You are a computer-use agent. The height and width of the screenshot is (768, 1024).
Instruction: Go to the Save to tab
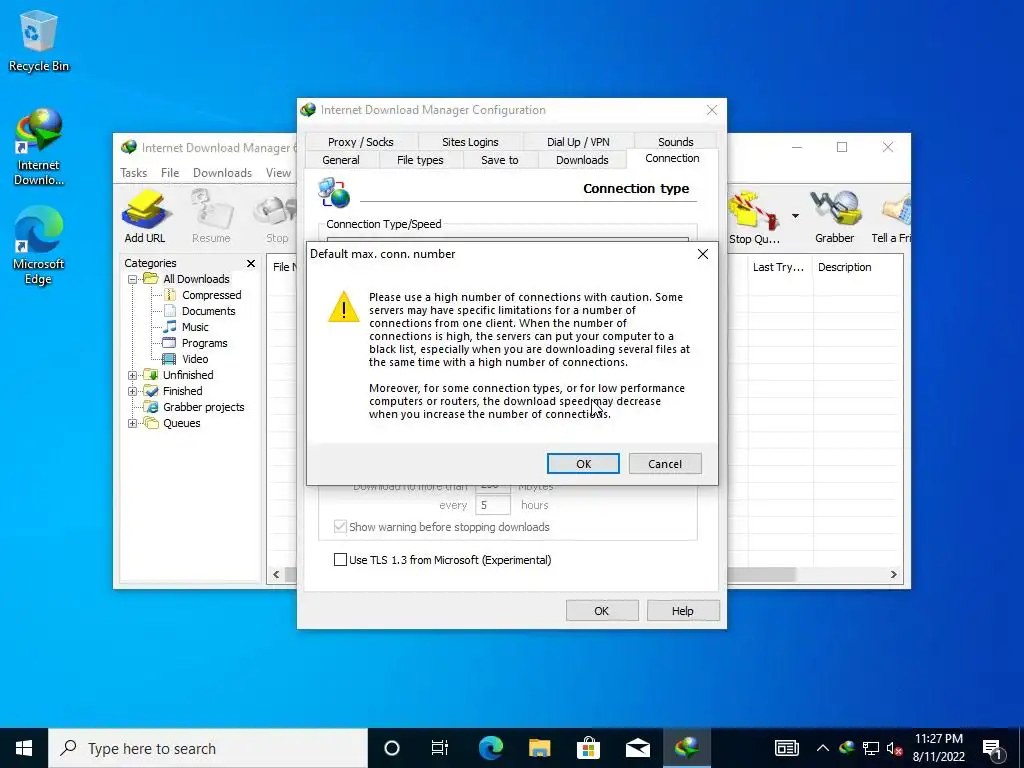click(500, 160)
